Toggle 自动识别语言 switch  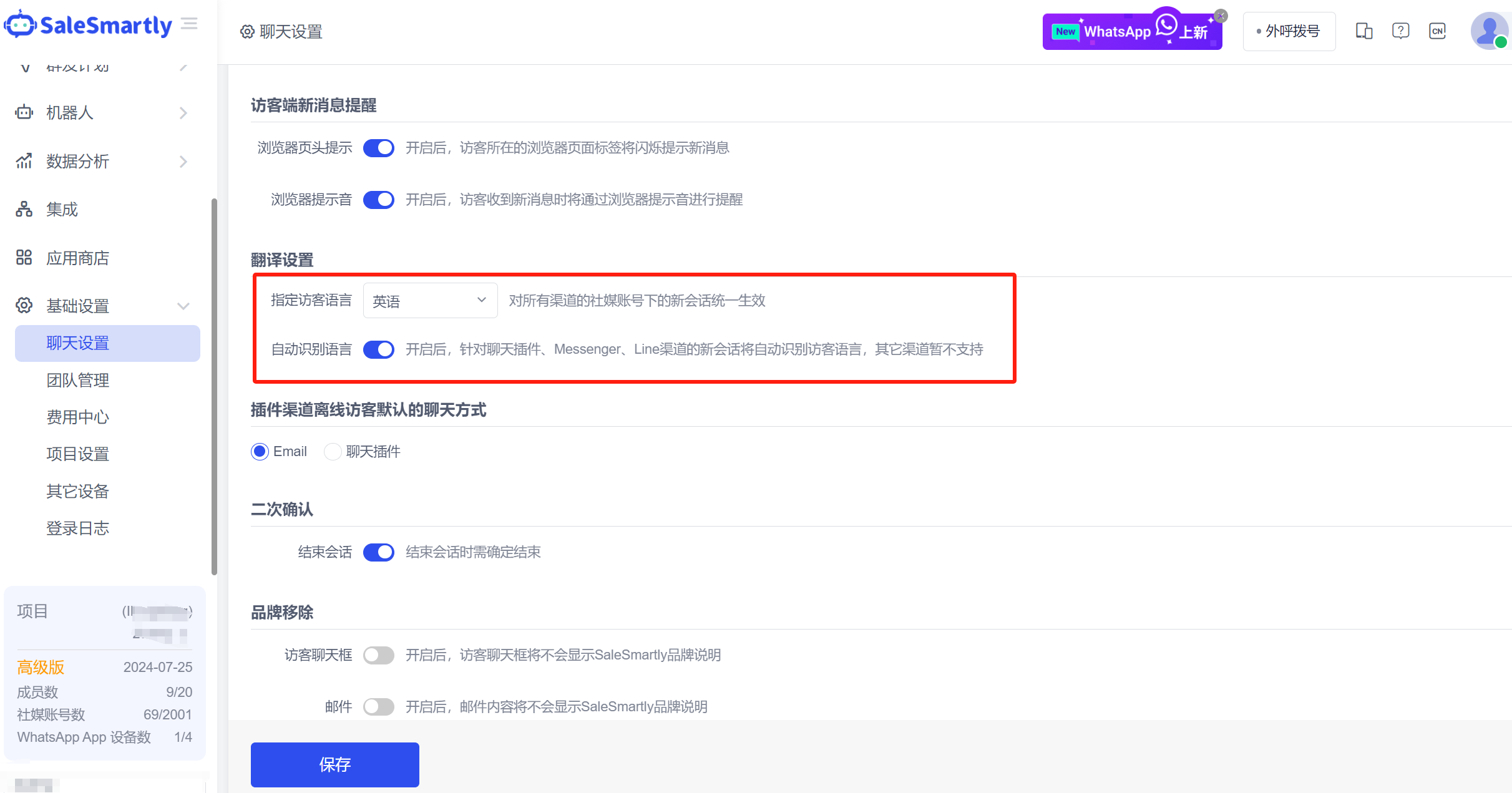pos(379,349)
